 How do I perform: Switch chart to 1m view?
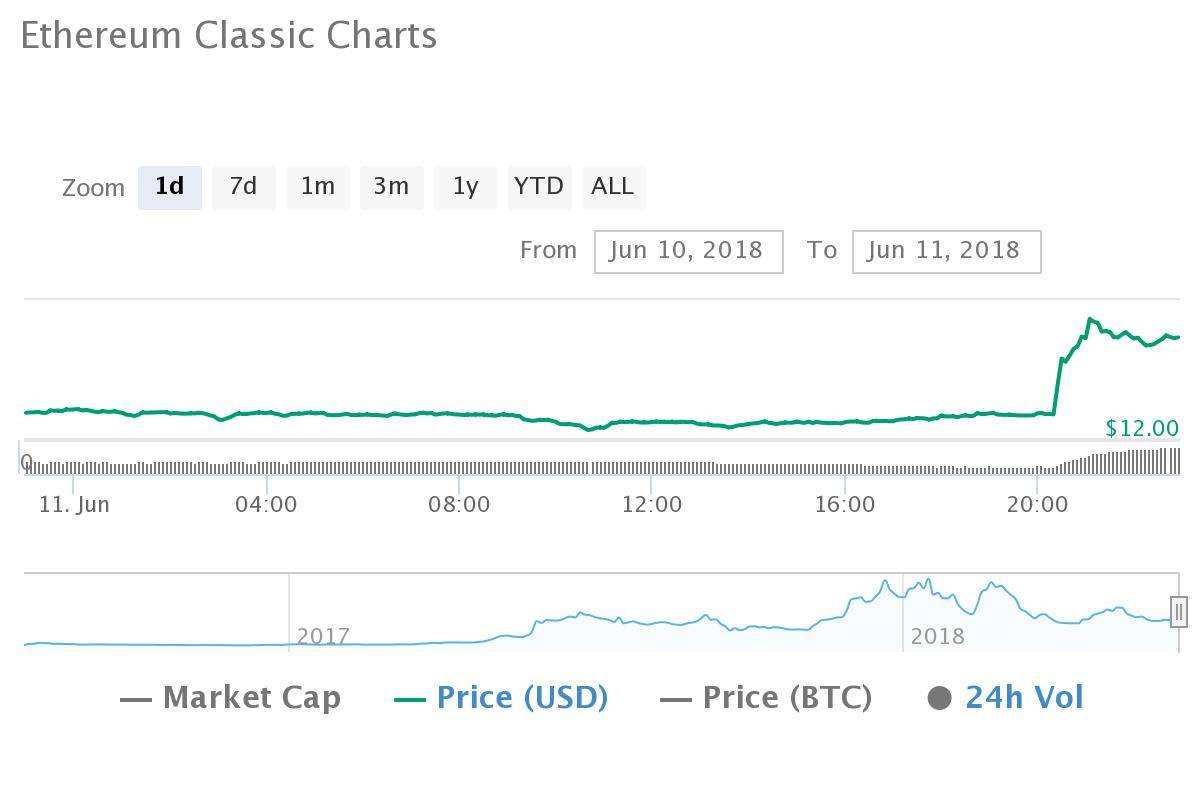point(318,187)
